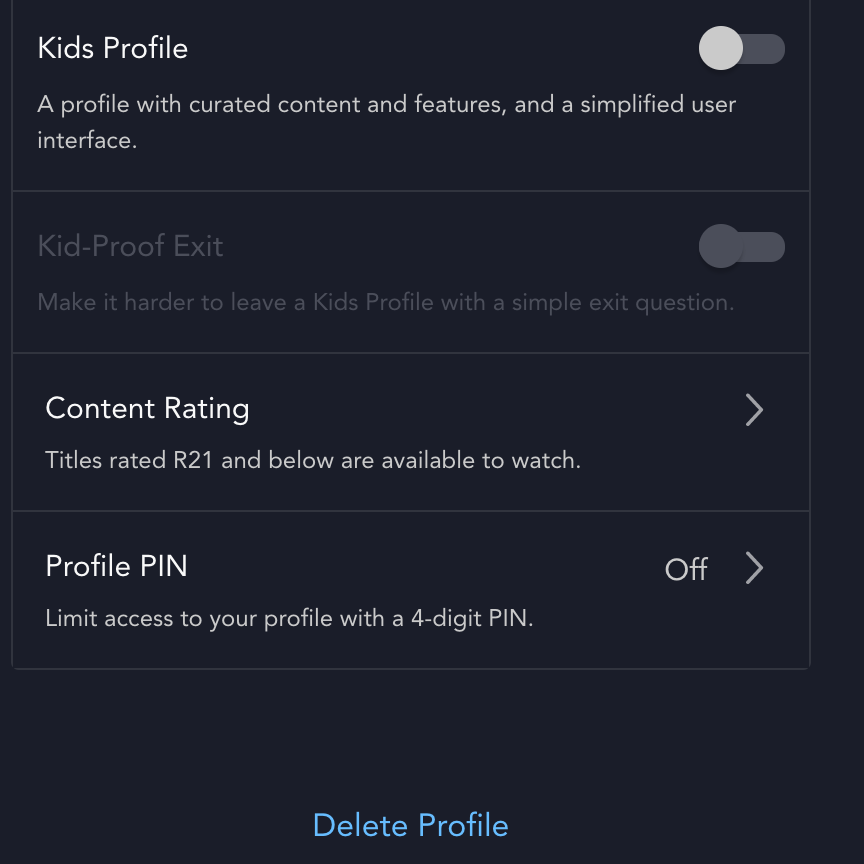Click 'R21' in the rating description
This screenshot has height=864, width=864.
[191, 461]
